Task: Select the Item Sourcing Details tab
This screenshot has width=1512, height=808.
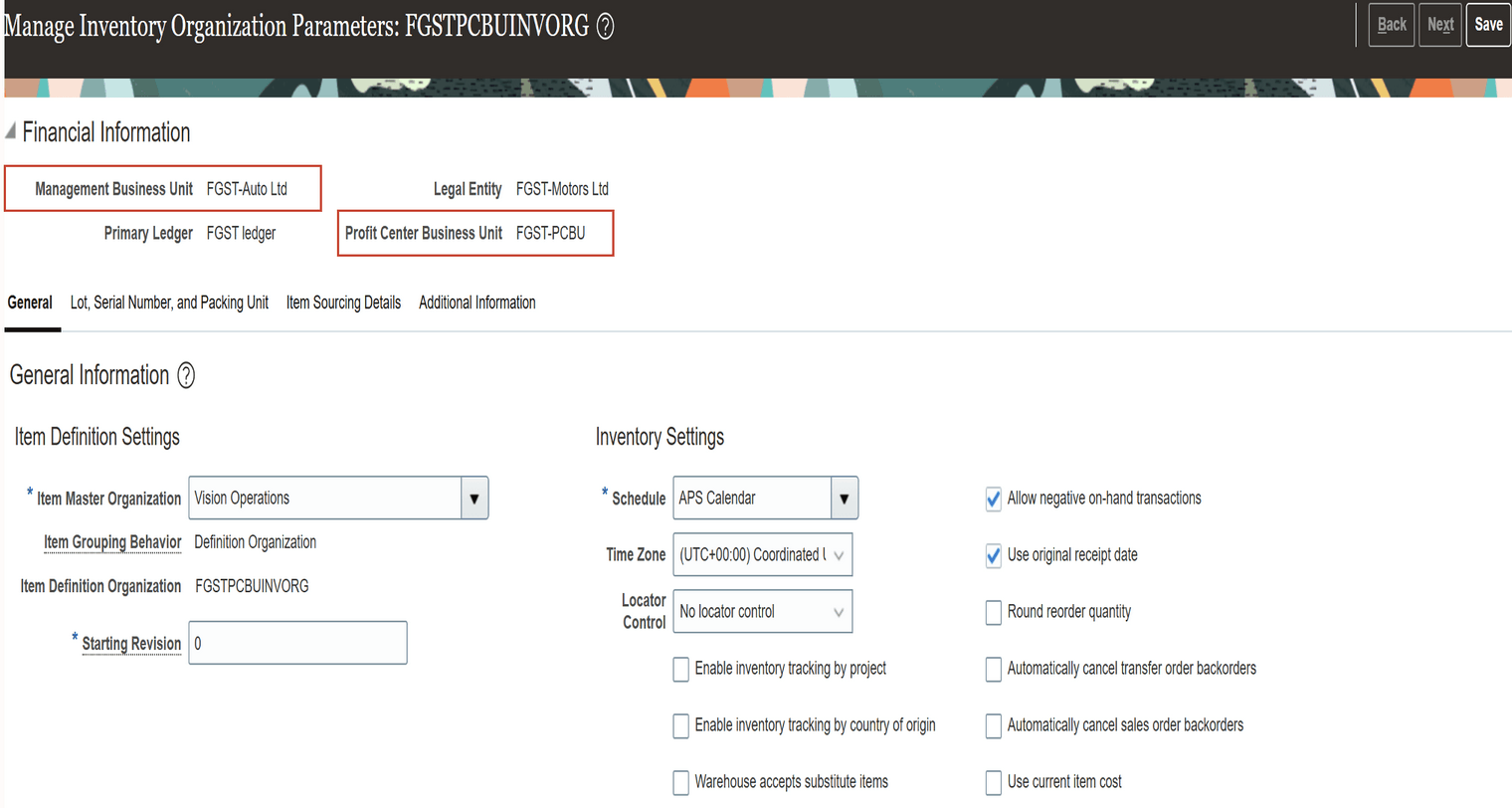Action: pos(342,303)
